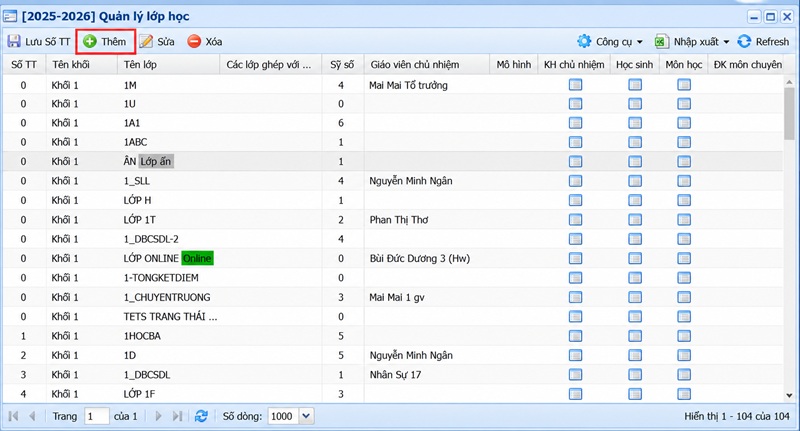Sort by Tên lớp column header
Image resolution: width=800 pixels, height=431 pixels.
[x=169, y=65]
